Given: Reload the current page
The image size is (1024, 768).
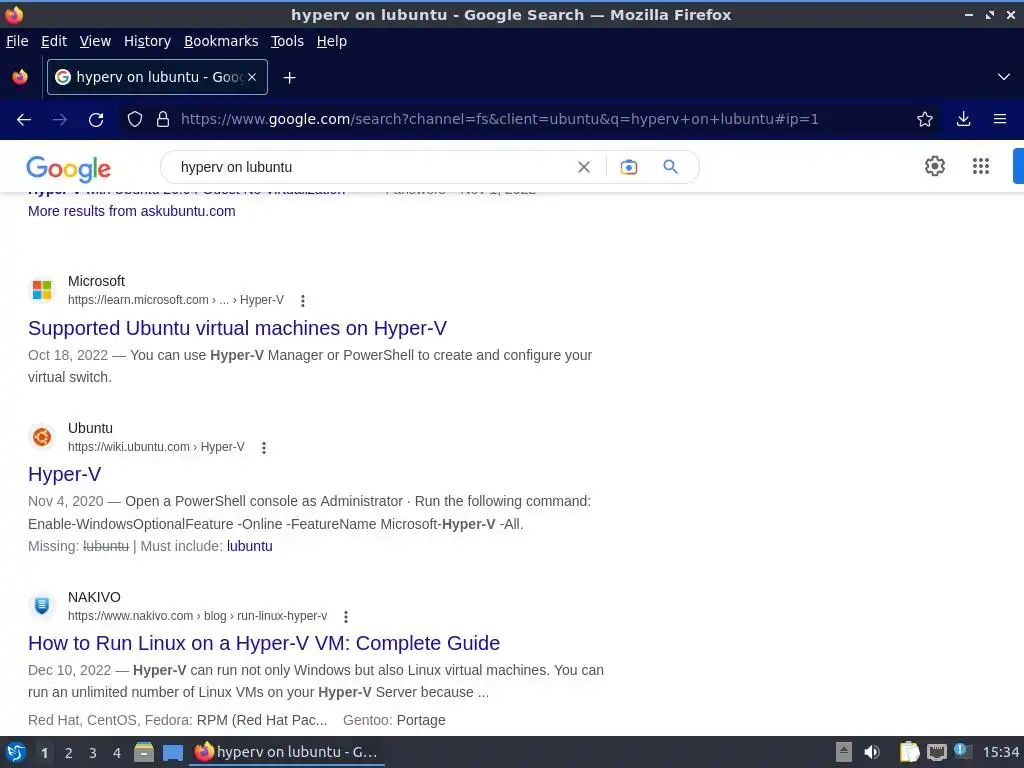Looking at the screenshot, I should point(96,120).
